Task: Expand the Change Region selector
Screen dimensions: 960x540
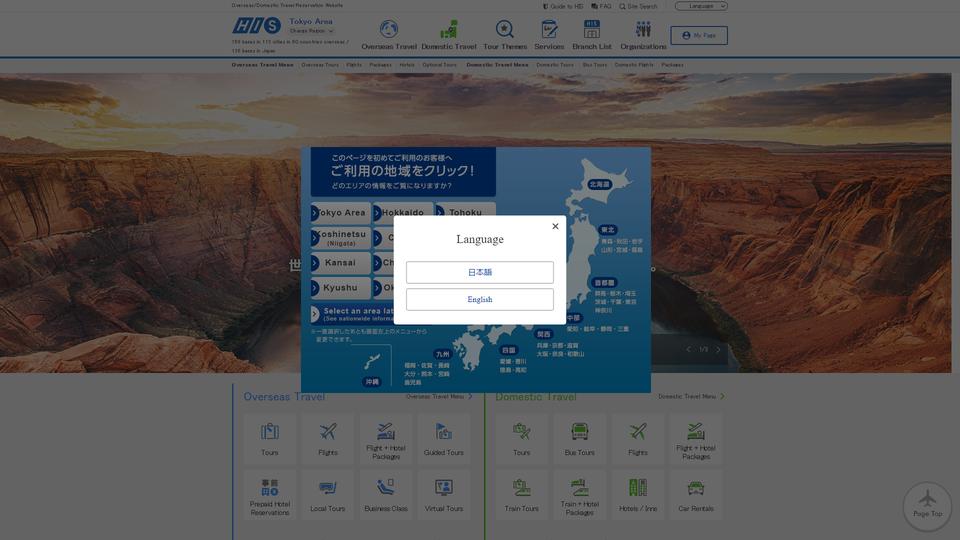Action: [x=312, y=31]
